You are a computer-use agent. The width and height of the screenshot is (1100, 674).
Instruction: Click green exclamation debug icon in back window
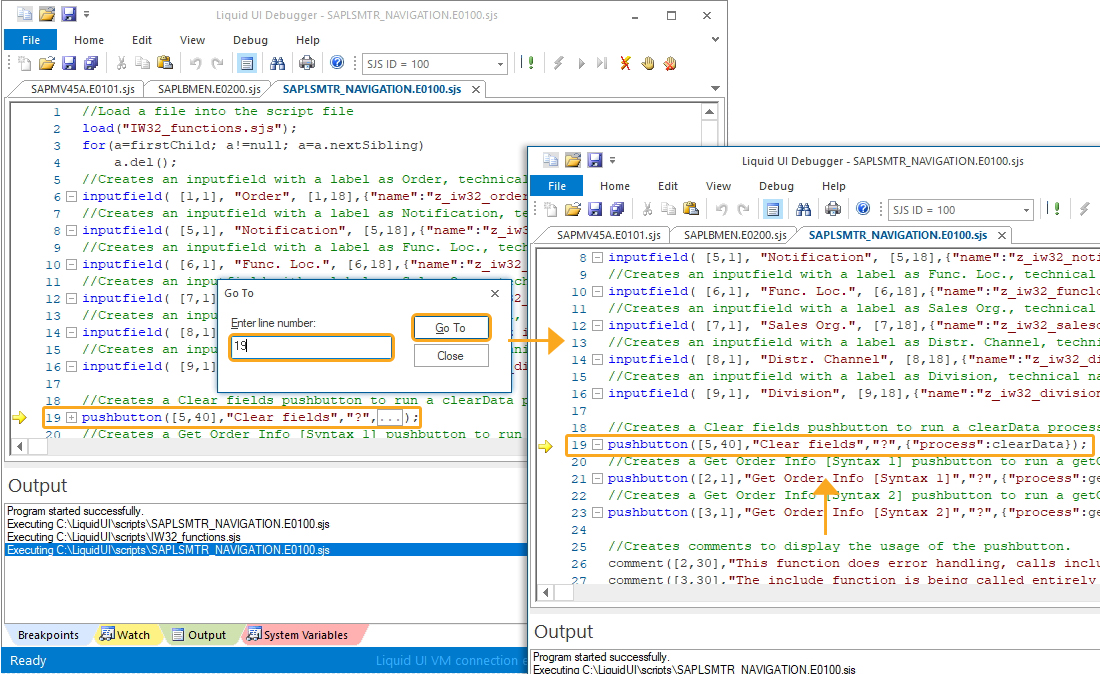[530, 63]
